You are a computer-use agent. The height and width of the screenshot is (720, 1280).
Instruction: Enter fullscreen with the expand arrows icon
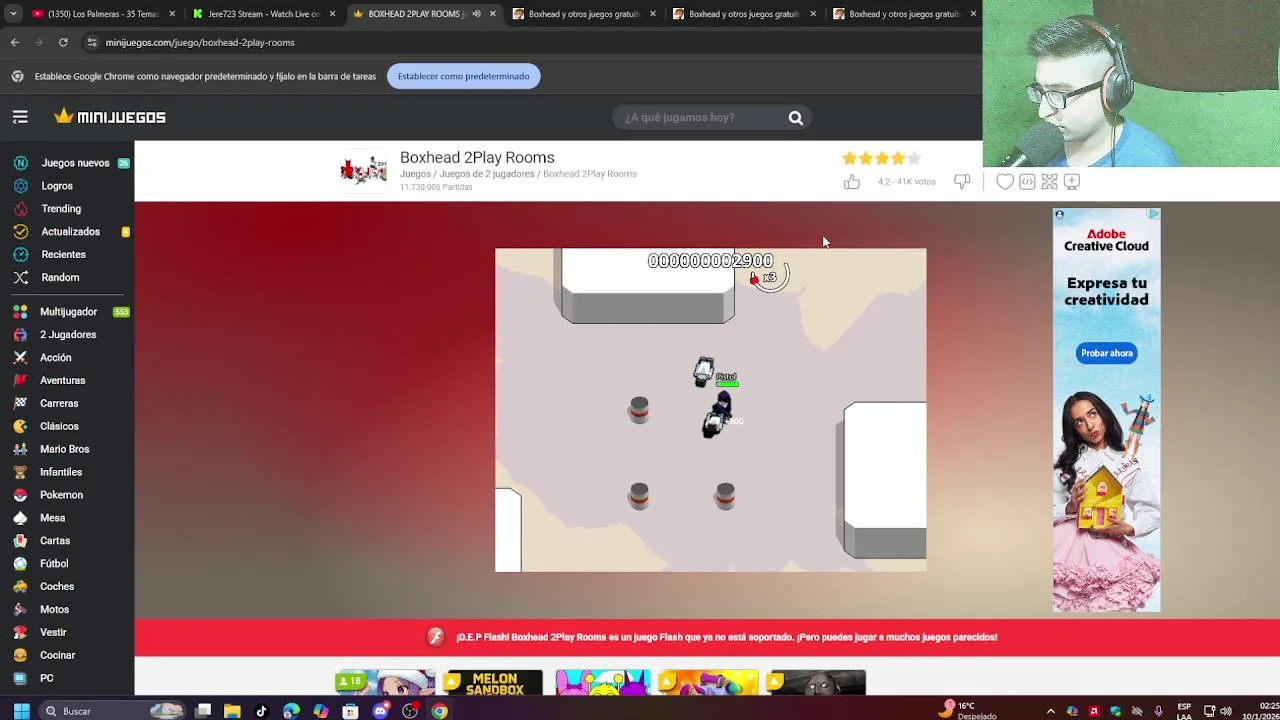[x=1049, y=181]
